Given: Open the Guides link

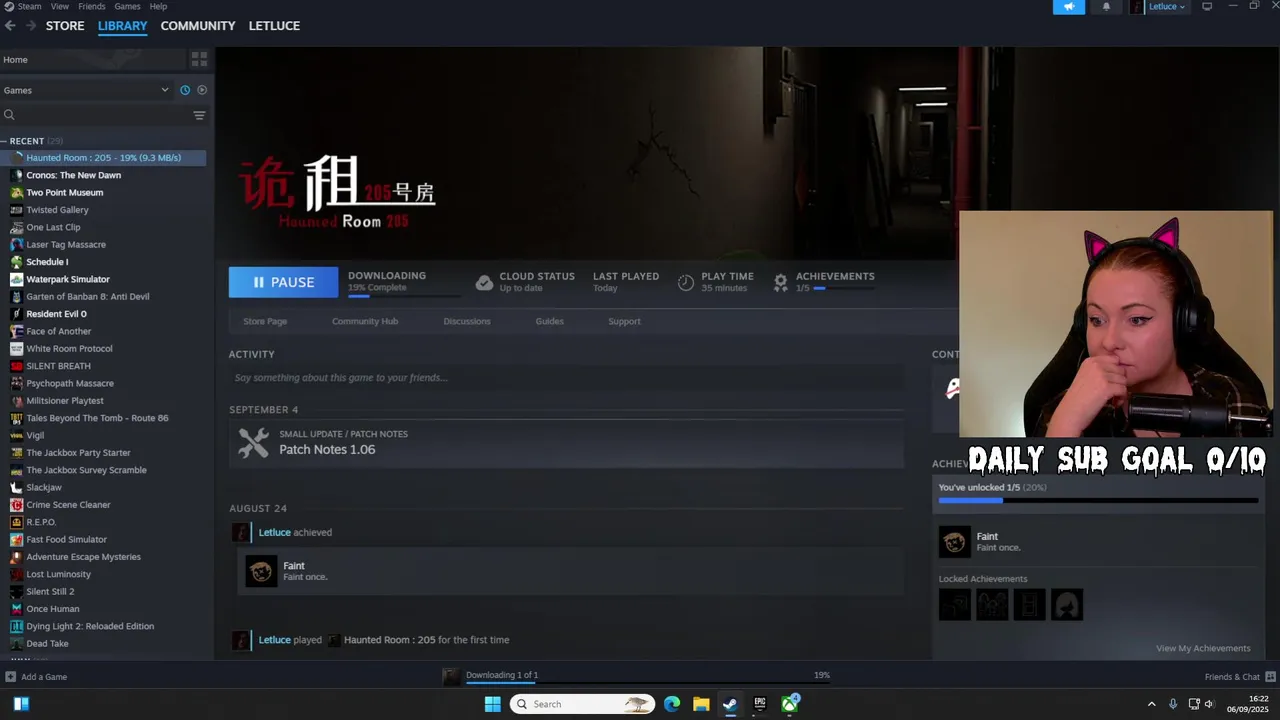Looking at the screenshot, I should pos(549,321).
